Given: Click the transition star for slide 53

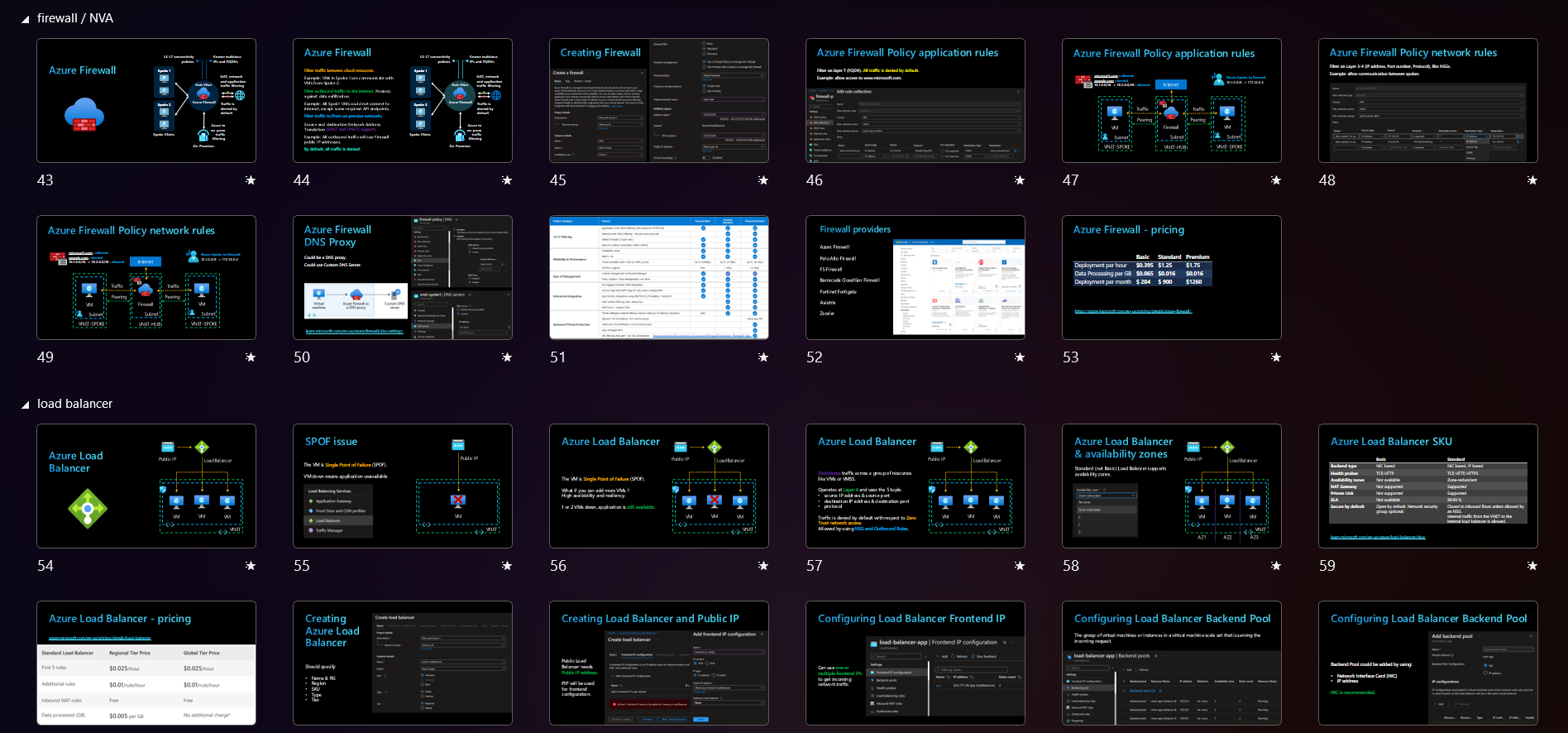Looking at the screenshot, I should coord(1276,357).
